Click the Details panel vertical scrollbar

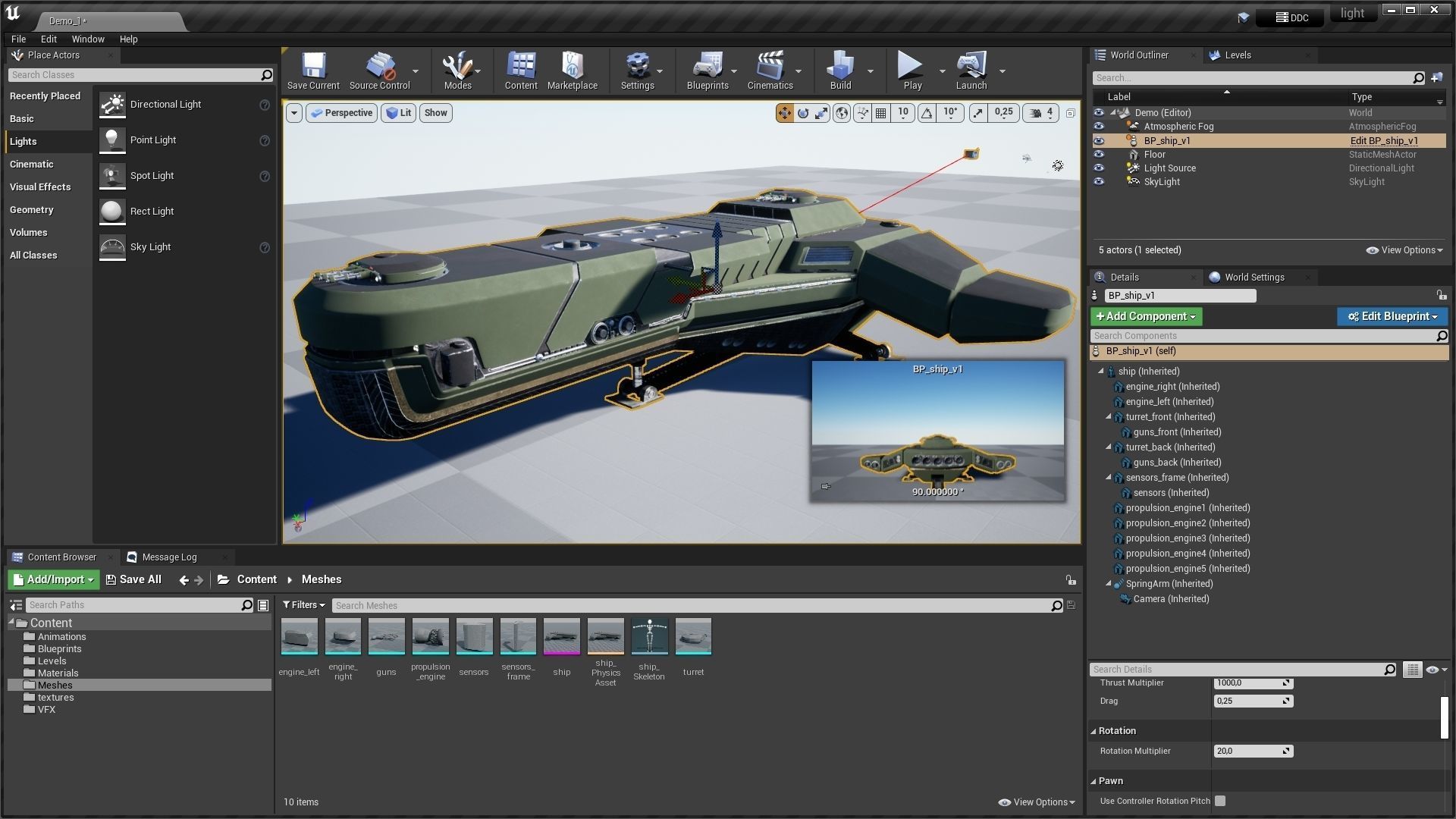(x=1444, y=717)
